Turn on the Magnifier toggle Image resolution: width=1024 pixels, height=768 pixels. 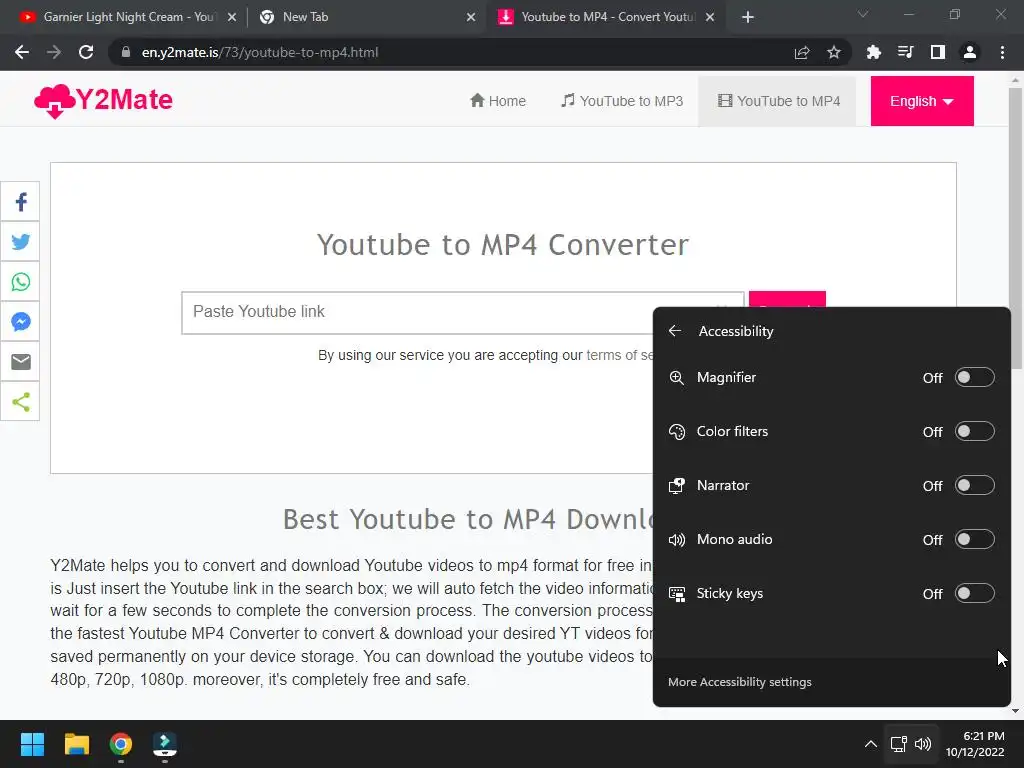[x=974, y=377]
